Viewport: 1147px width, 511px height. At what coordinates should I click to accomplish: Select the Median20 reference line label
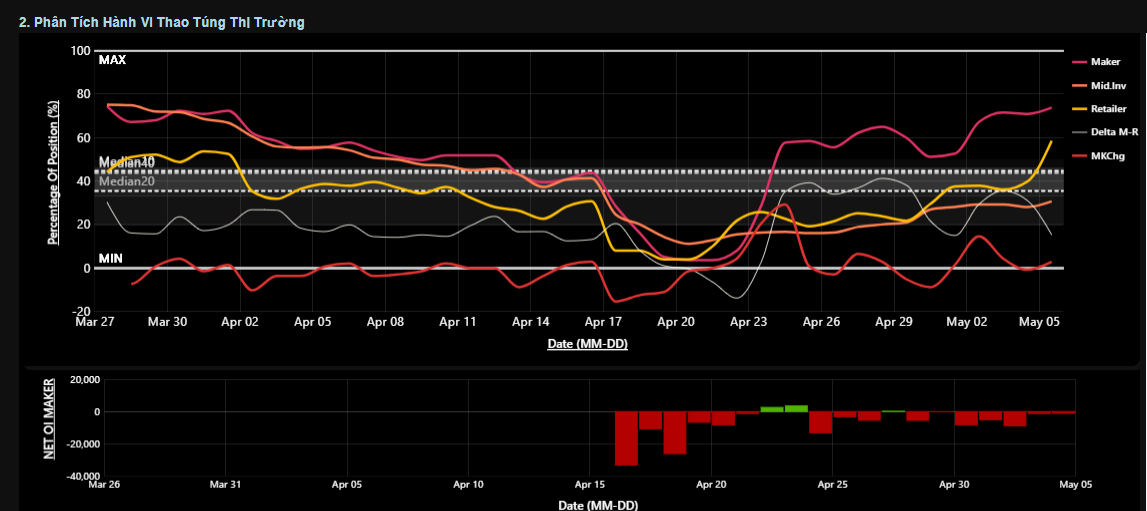(x=126, y=181)
